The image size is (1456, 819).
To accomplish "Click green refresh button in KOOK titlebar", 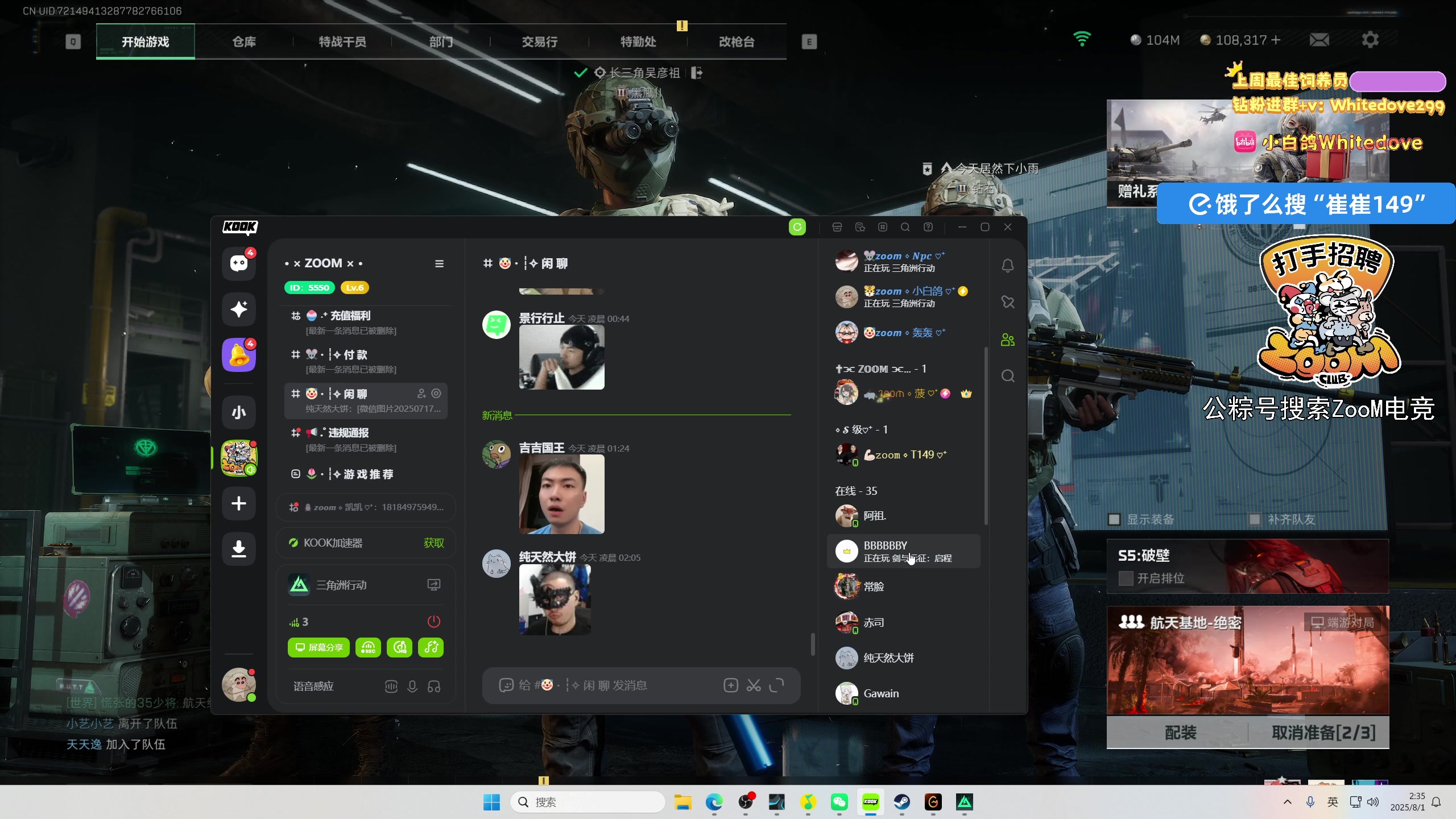I will pos(797,227).
